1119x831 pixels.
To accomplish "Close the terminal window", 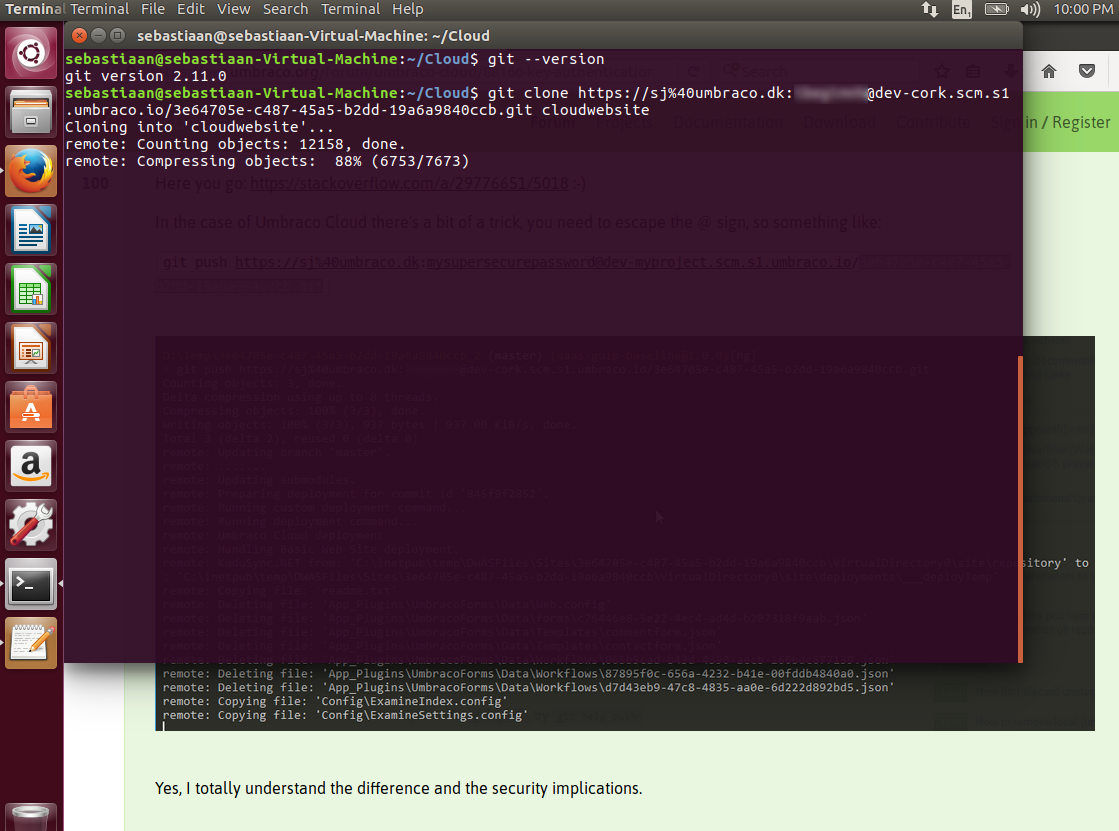I will pos(79,35).
